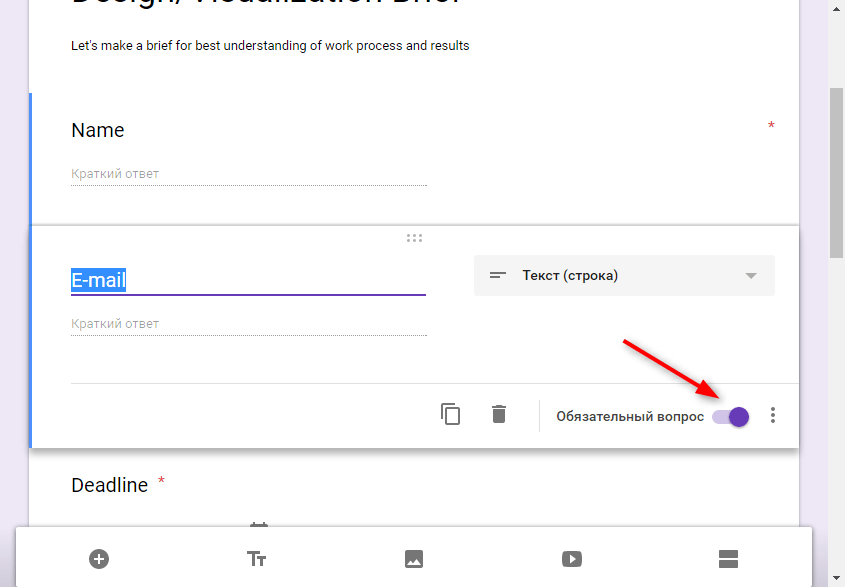Toggle the 'Обязательный вопрос' required switch
The width and height of the screenshot is (845, 587).
[x=731, y=417]
